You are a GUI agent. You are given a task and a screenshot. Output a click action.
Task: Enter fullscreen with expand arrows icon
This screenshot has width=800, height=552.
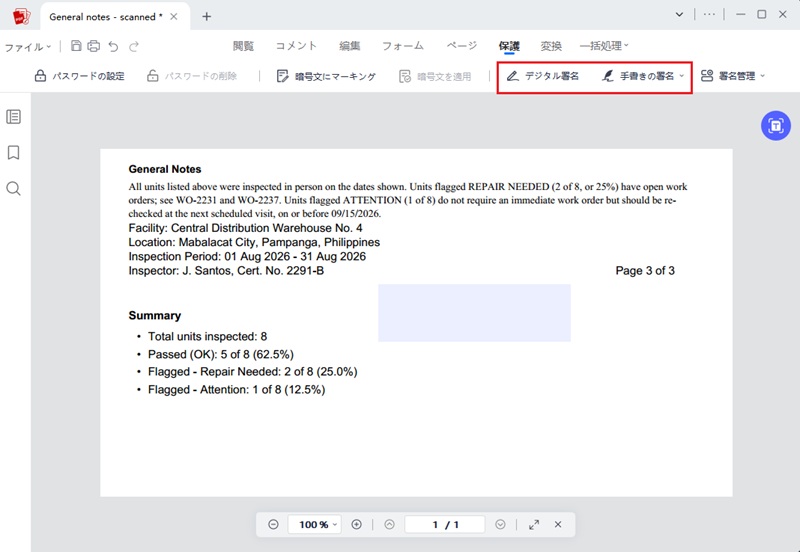(x=534, y=524)
